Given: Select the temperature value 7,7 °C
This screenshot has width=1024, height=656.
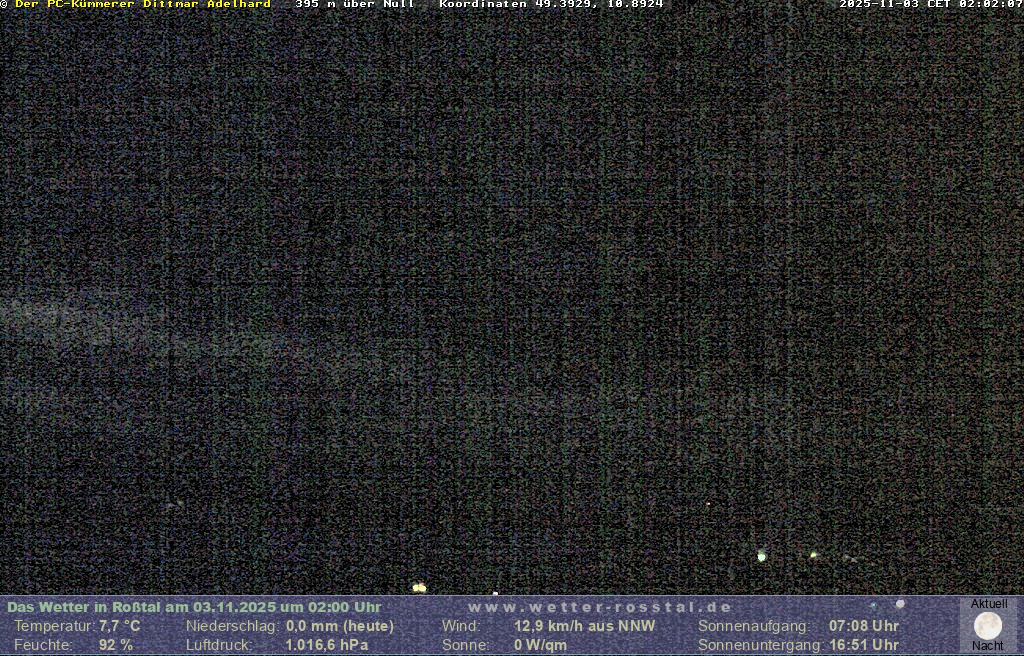Looking at the screenshot, I should (119, 626).
